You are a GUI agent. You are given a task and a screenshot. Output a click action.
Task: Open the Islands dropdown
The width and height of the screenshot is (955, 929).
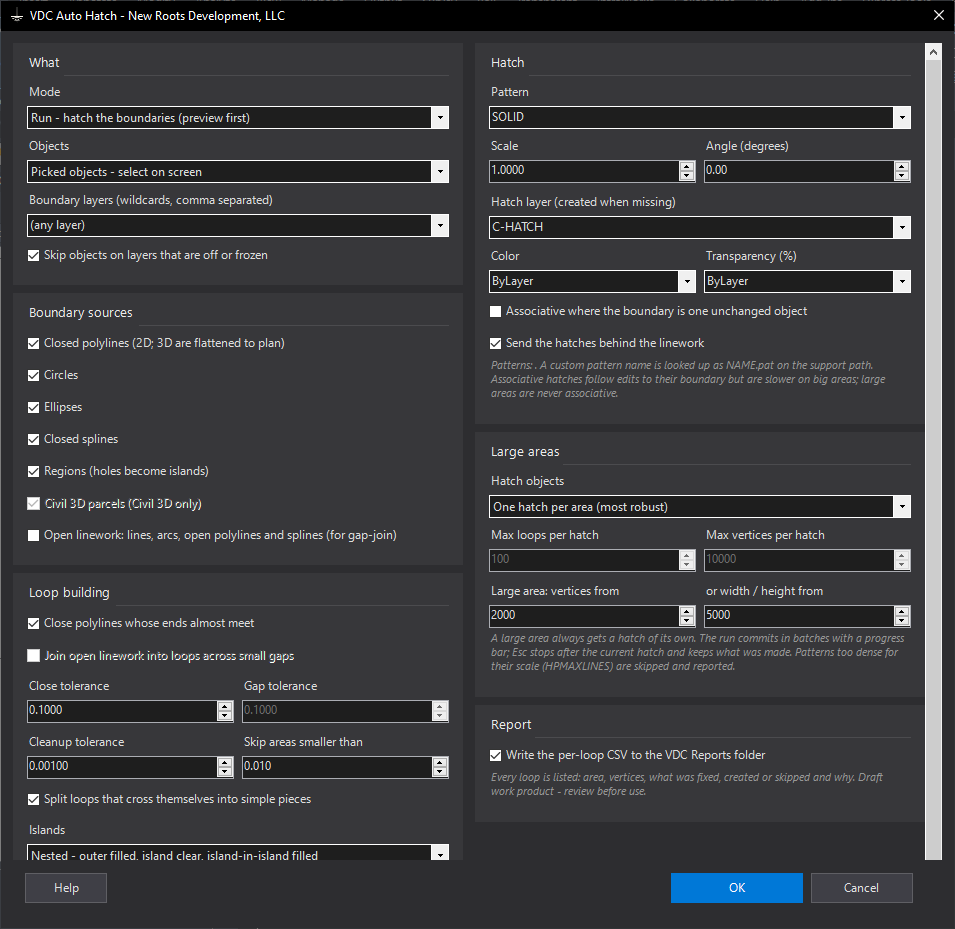[440, 853]
